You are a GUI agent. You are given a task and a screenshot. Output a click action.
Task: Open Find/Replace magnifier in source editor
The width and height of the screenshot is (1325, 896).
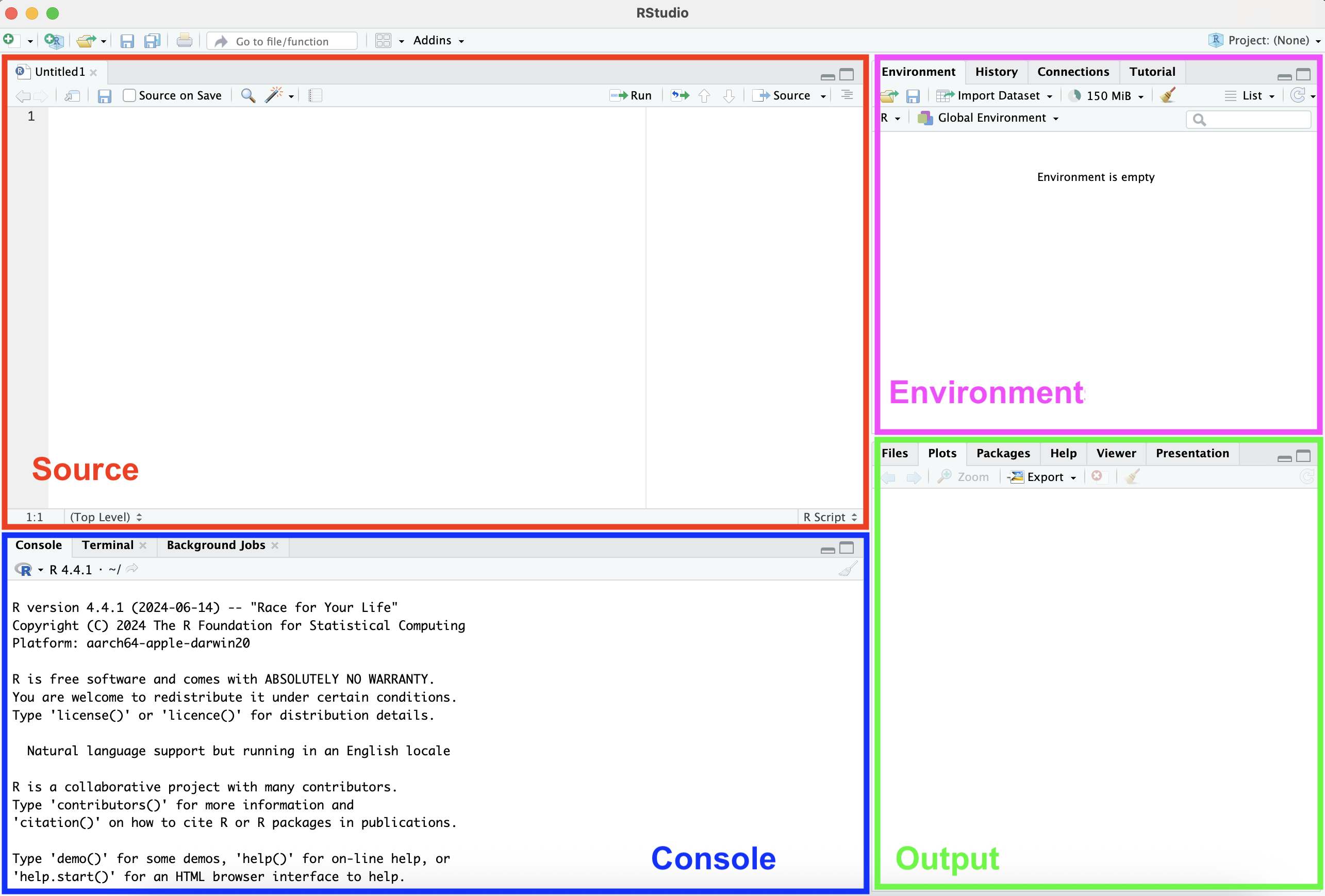(247, 95)
